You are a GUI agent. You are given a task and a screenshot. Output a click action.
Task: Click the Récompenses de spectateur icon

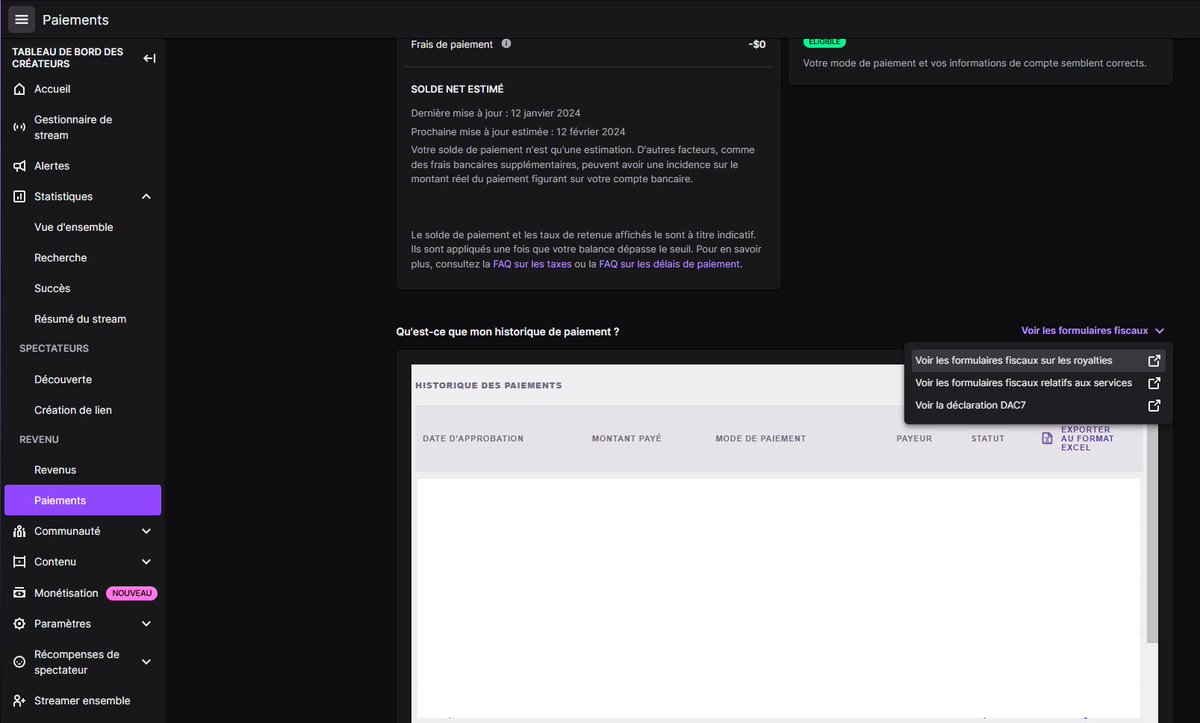click(19, 662)
